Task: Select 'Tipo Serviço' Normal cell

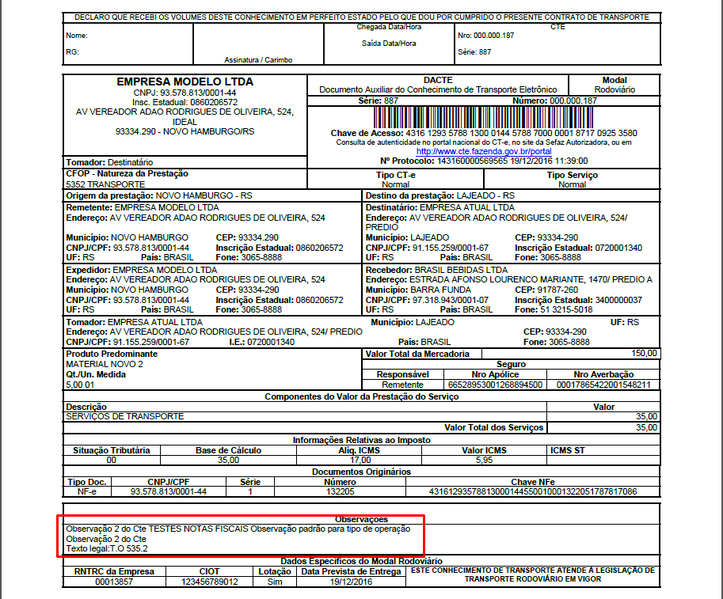Action: 572,179
